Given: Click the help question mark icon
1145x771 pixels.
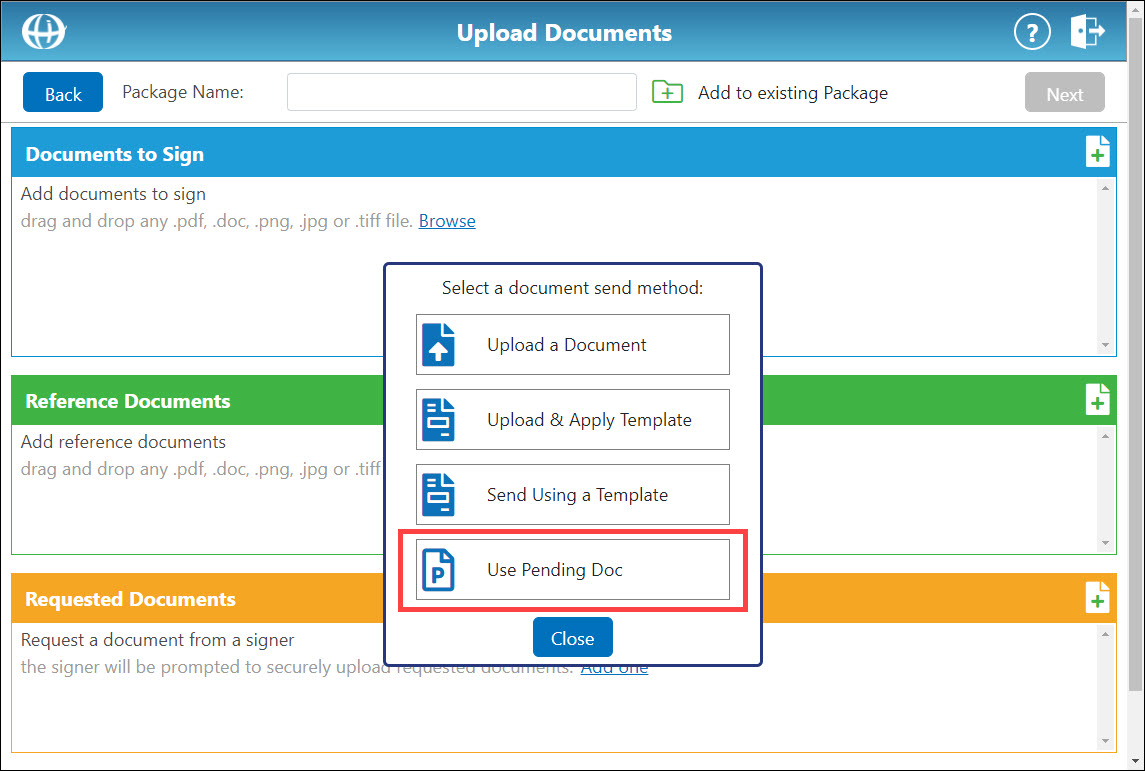Looking at the screenshot, I should pos(1032,32).
